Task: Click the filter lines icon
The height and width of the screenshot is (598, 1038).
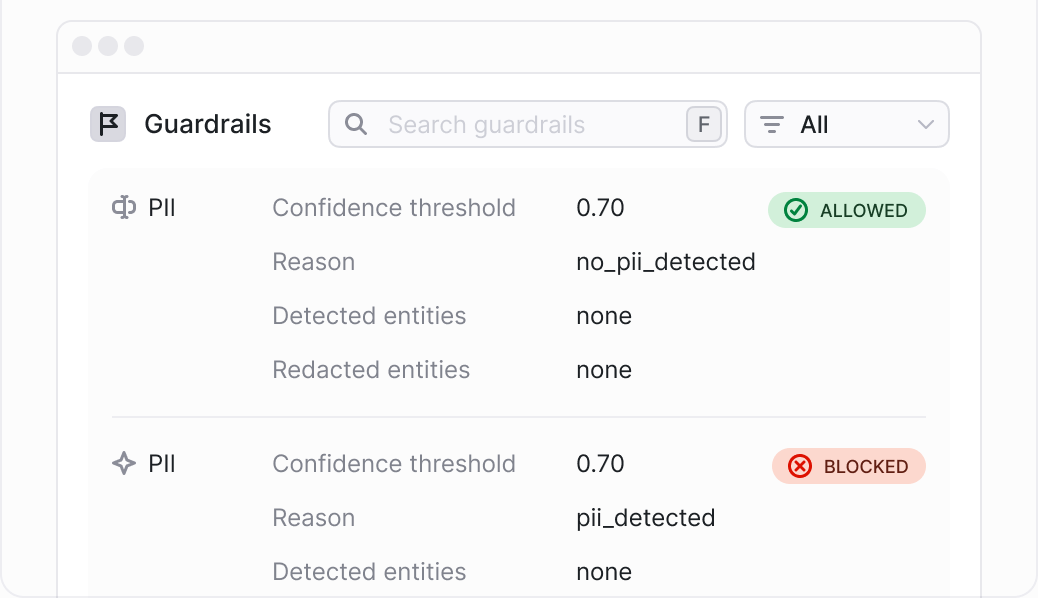Action: click(771, 125)
